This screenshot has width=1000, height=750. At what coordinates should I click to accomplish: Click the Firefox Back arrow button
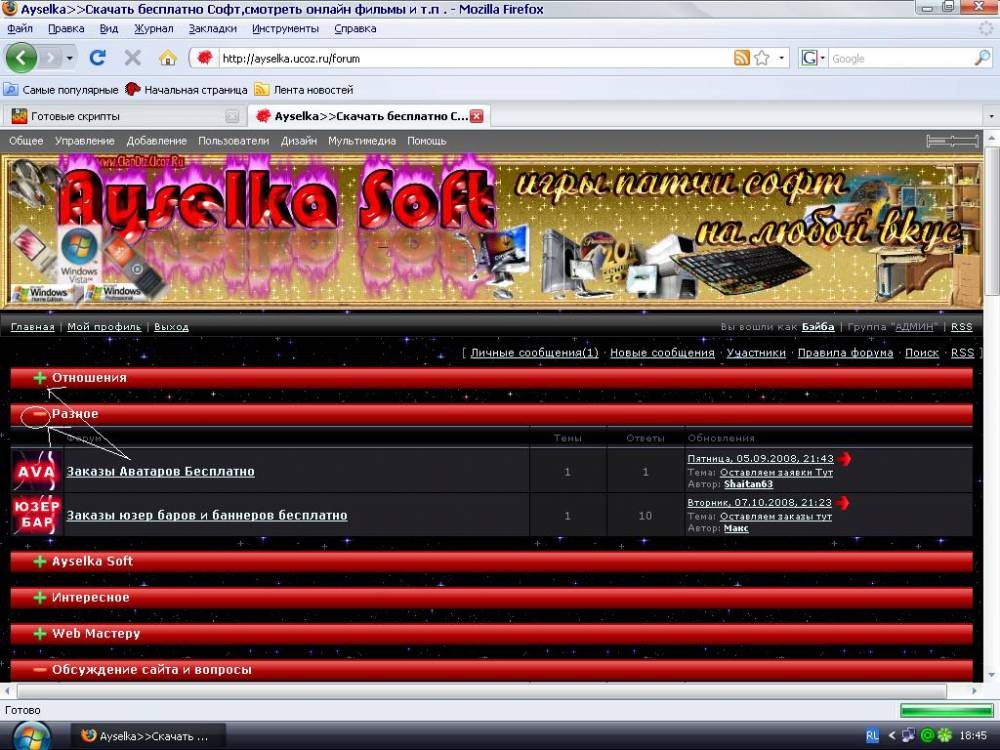click(22, 58)
